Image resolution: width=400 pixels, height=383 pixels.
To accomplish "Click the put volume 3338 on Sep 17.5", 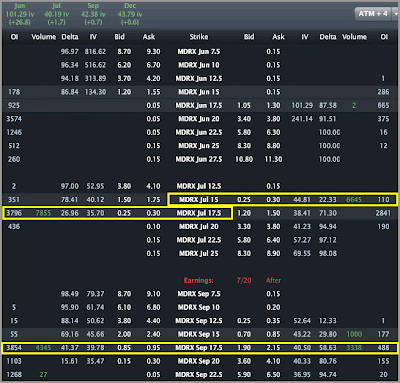I will (354, 348).
